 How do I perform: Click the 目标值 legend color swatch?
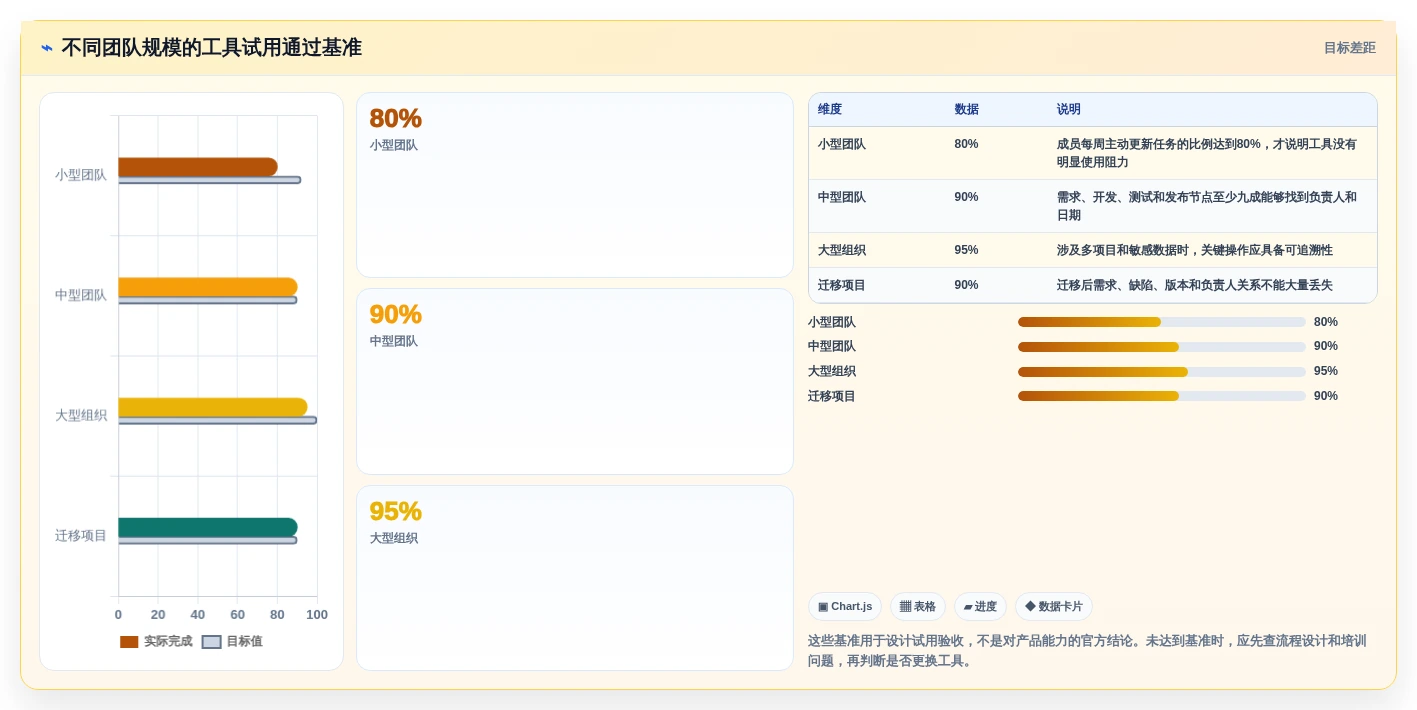pos(211,642)
